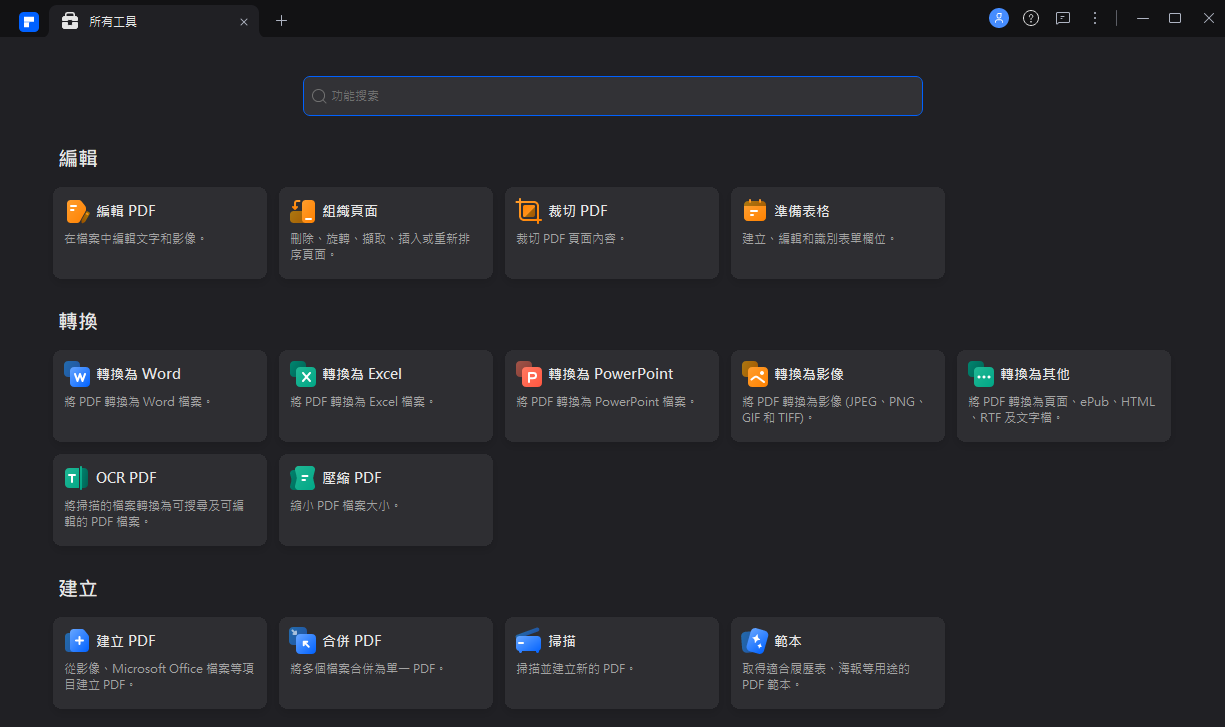Click the 組織頁面 tool icon
This screenshot has height=727, width=1225.
point(303,211)
